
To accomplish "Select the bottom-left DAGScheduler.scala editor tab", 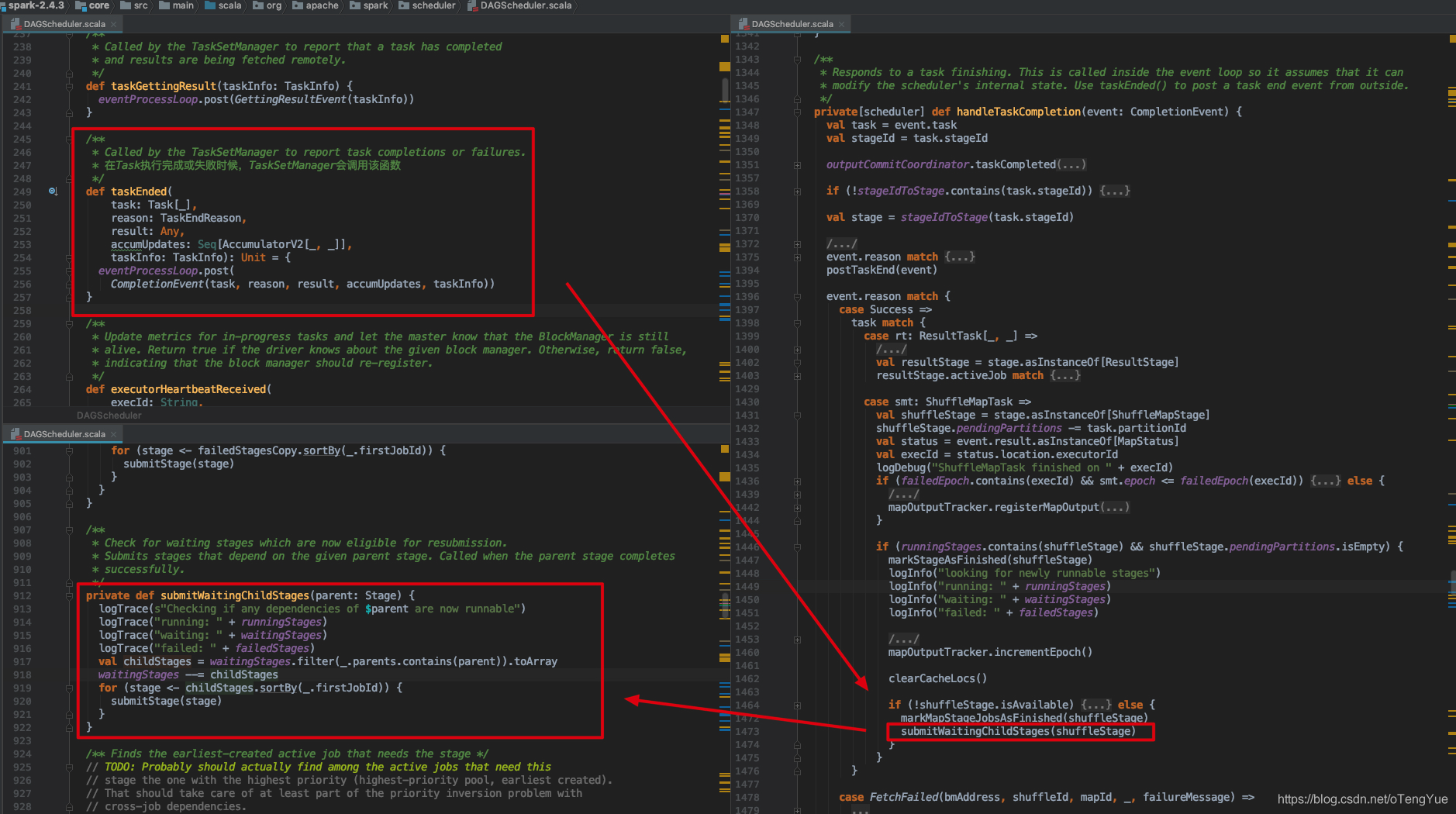I will pyautogui.click(x=64, y=434).
